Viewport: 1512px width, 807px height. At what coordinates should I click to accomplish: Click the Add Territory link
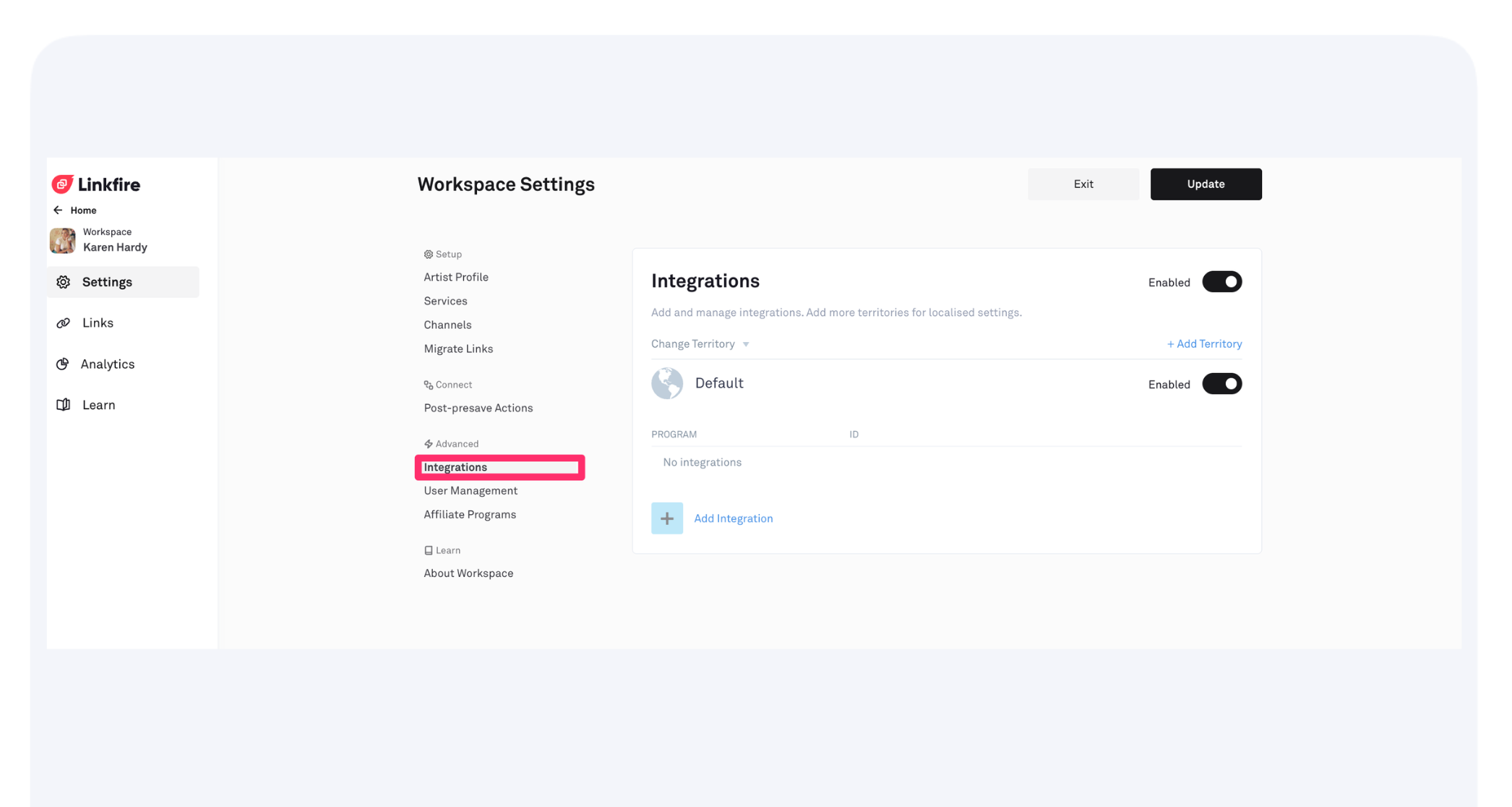1204,344
